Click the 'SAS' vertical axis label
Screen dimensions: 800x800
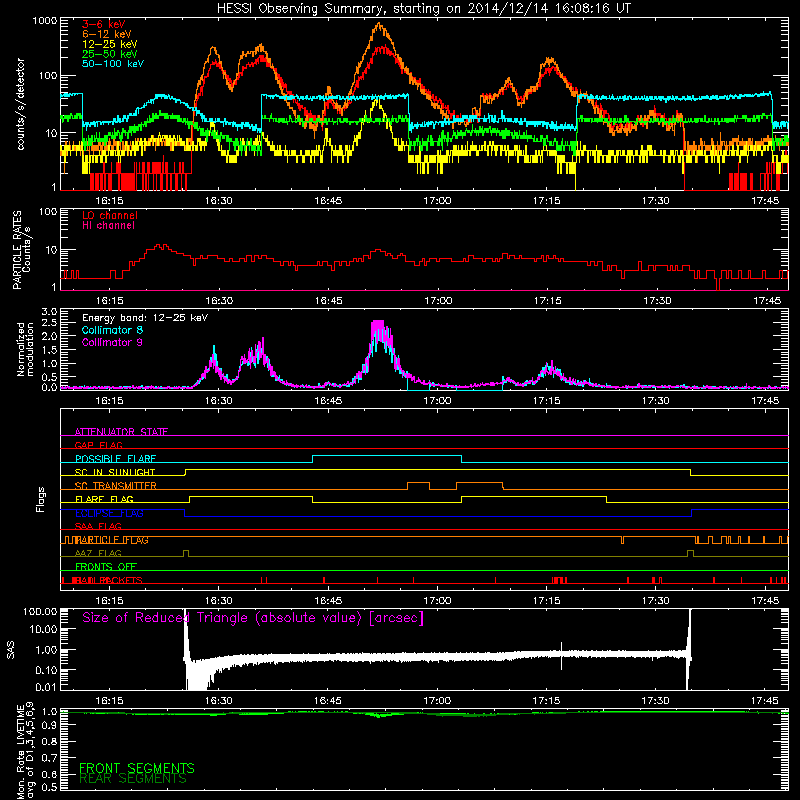(x=11, y=650)
